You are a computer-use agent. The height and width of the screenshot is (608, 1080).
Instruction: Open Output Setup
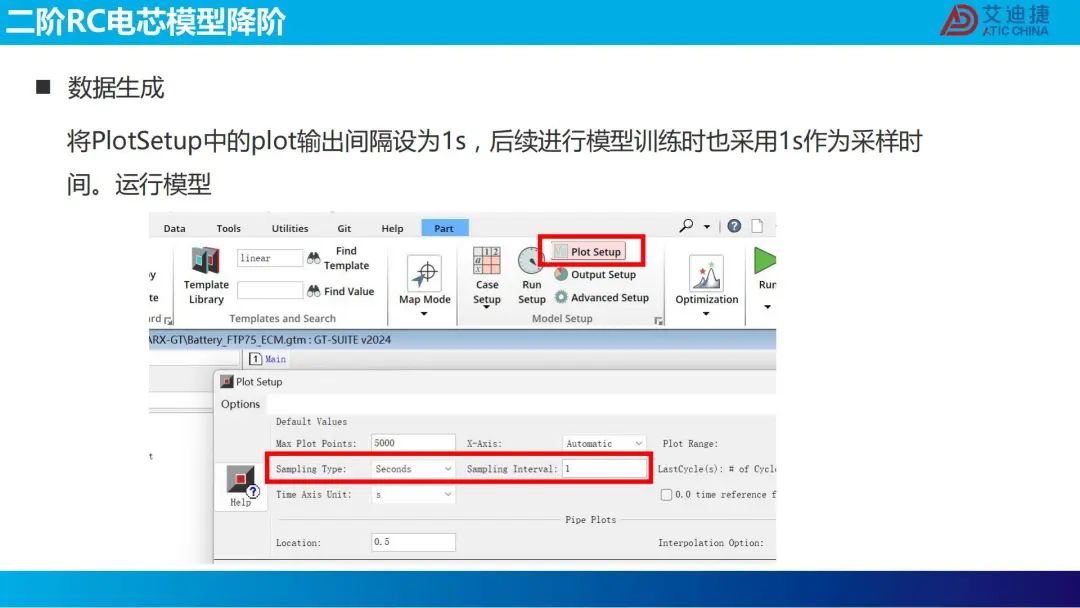pos(595,274)
